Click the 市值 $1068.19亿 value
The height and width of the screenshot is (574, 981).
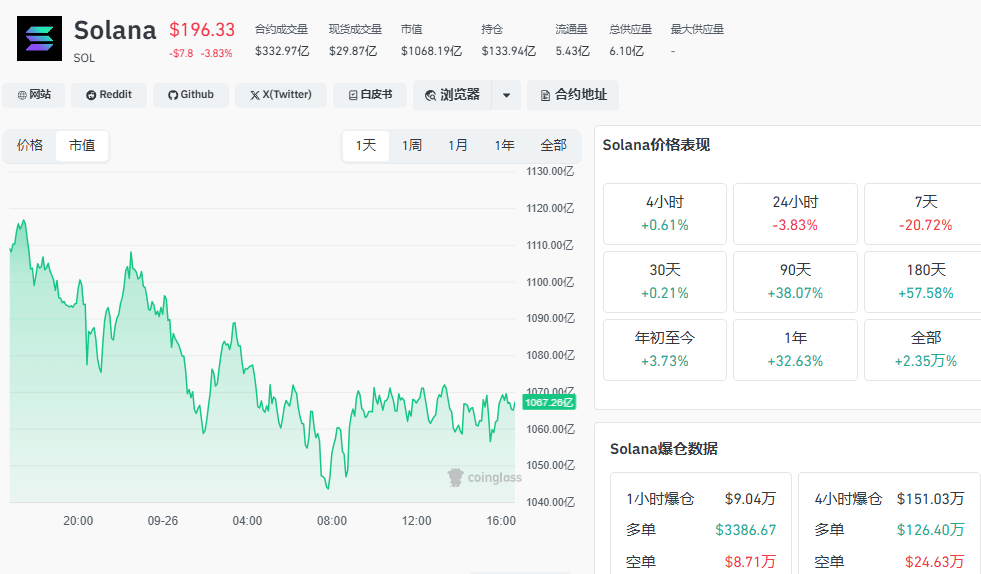[431, 51]
